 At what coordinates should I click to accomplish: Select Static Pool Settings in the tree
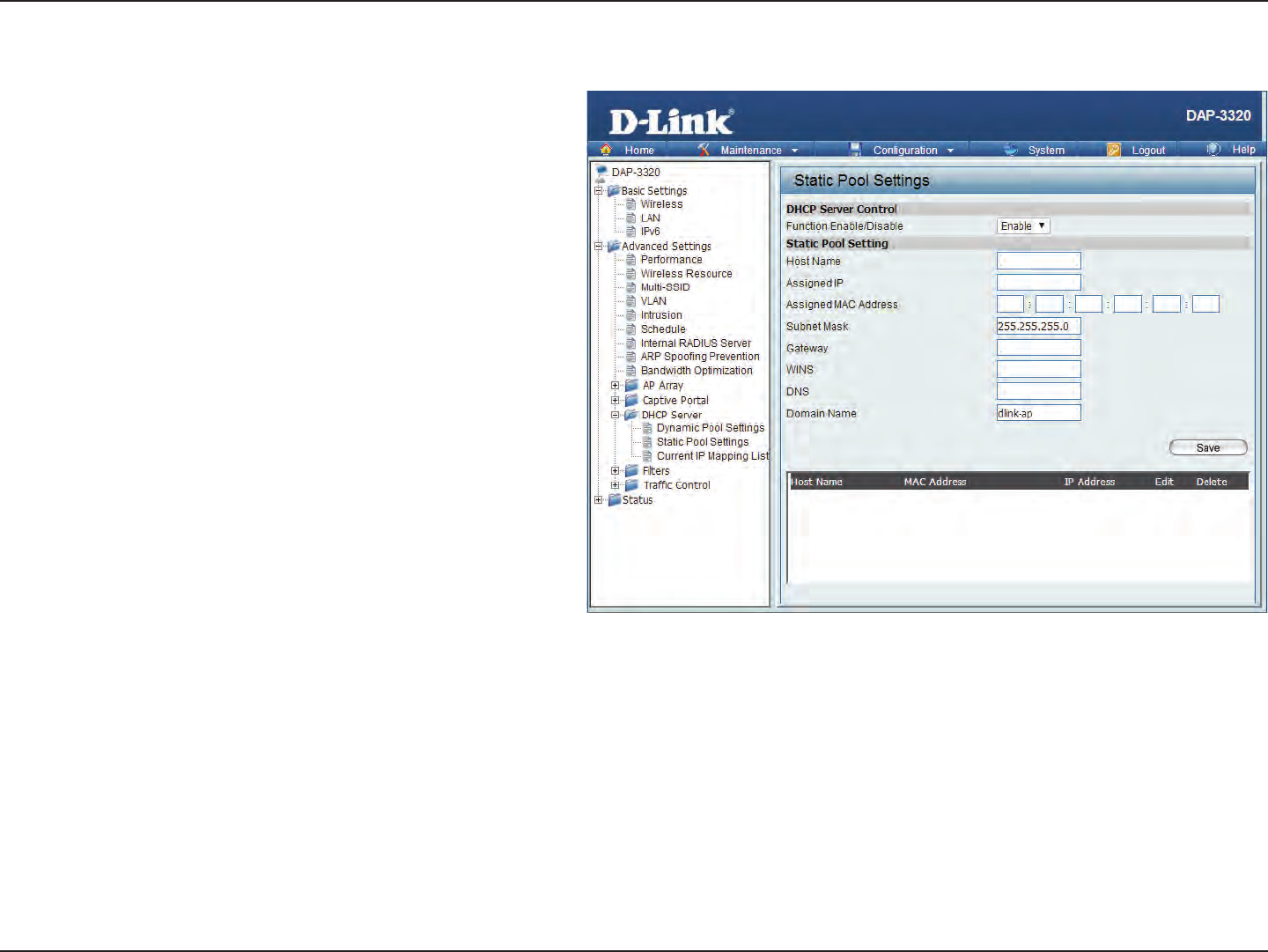(x=703, y=442)
